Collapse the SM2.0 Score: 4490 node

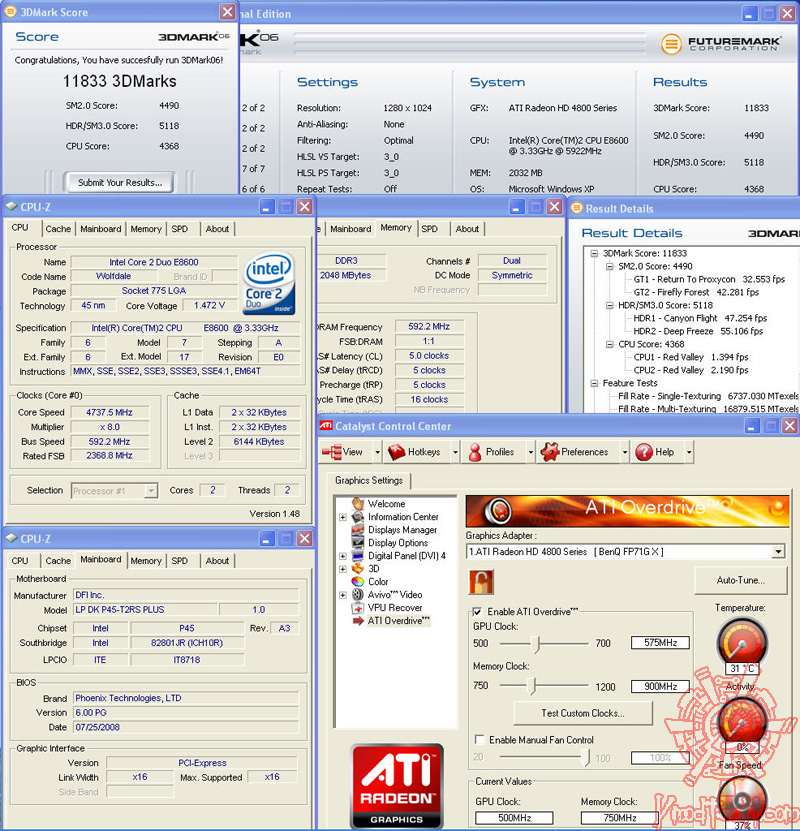tap(610, 266)
